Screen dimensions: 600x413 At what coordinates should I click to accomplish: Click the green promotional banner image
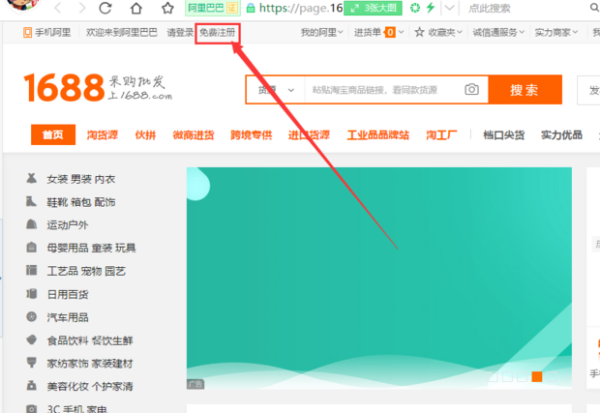(x=379, y=278)
